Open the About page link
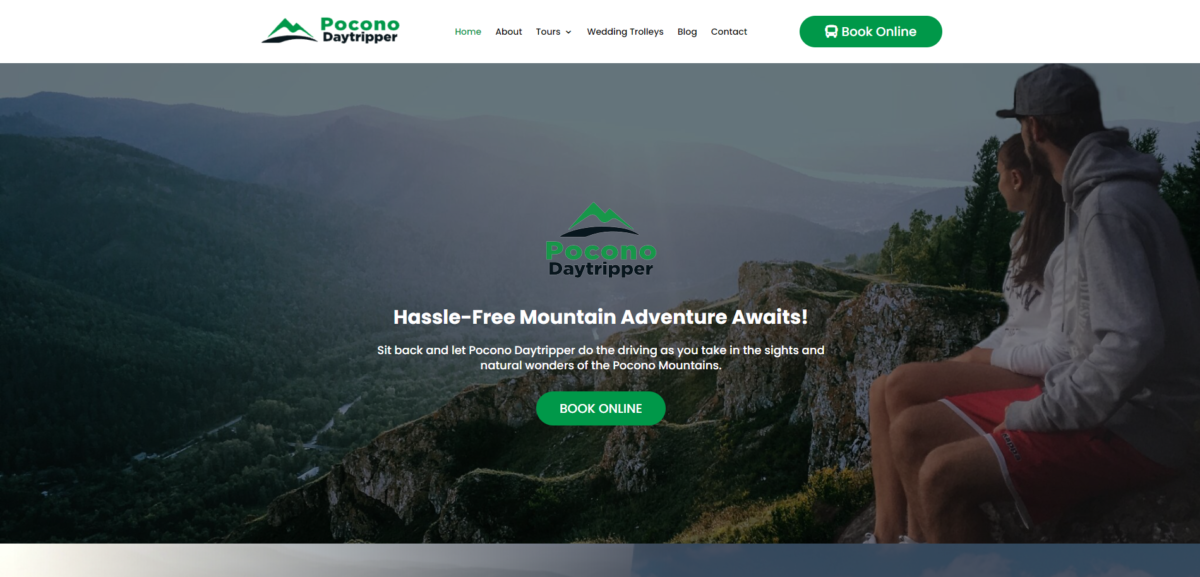Image resolution: width=1200 pixels, height=577 pixels. [509, 32]
